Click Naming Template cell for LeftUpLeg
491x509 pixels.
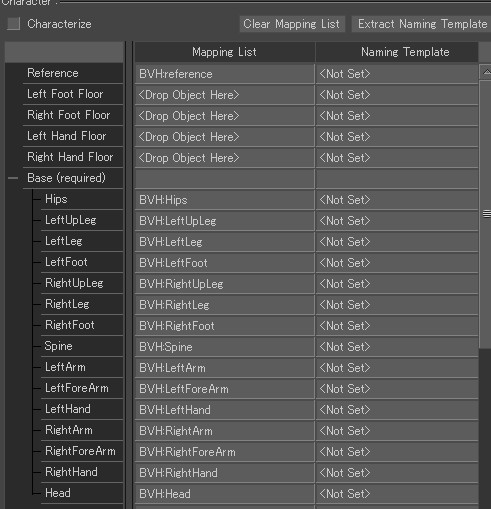coord(397,221)
